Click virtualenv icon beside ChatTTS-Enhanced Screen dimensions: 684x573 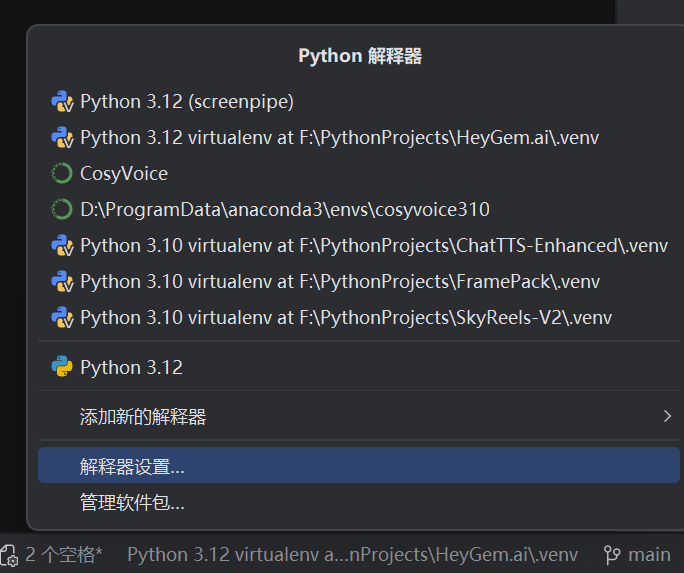[x=62, y=246]
